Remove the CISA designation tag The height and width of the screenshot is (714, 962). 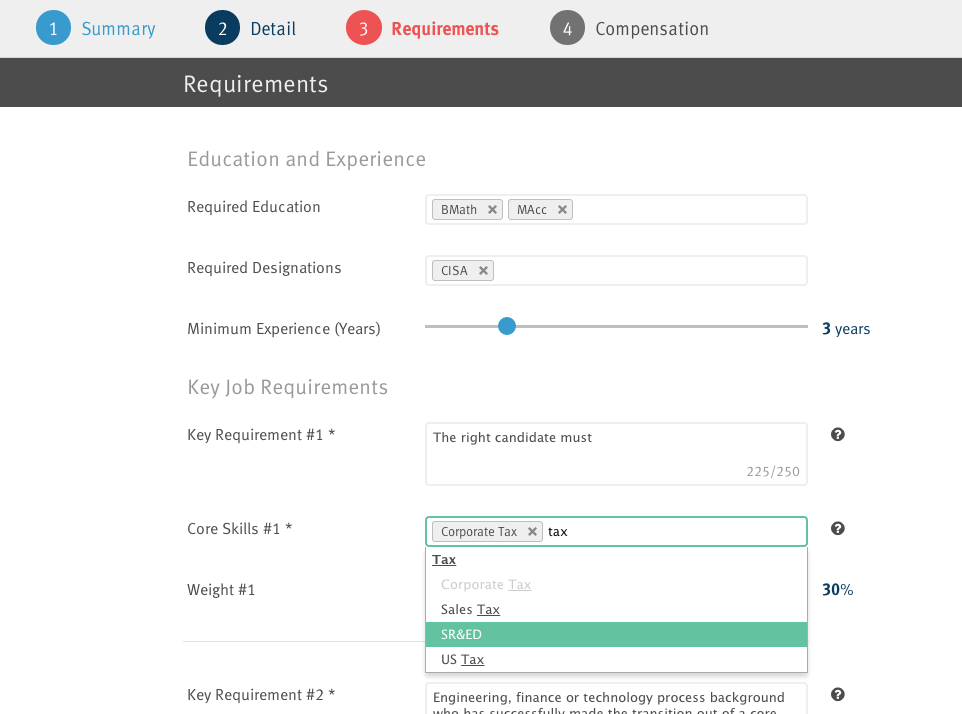483,271
